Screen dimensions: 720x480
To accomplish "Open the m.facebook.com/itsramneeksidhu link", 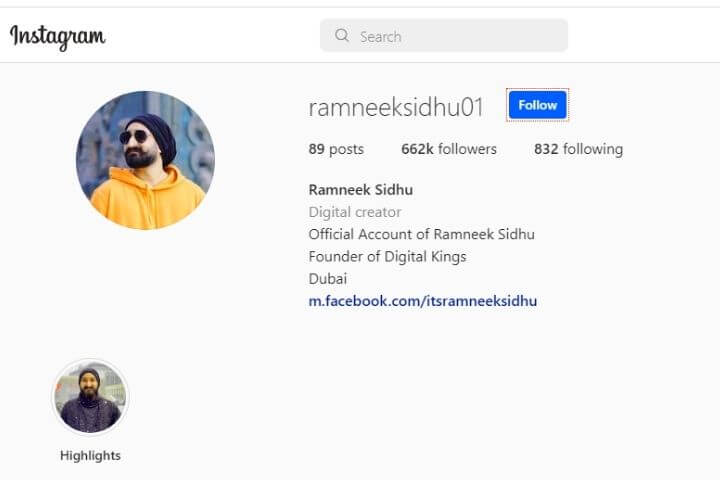I will [422, 301].
